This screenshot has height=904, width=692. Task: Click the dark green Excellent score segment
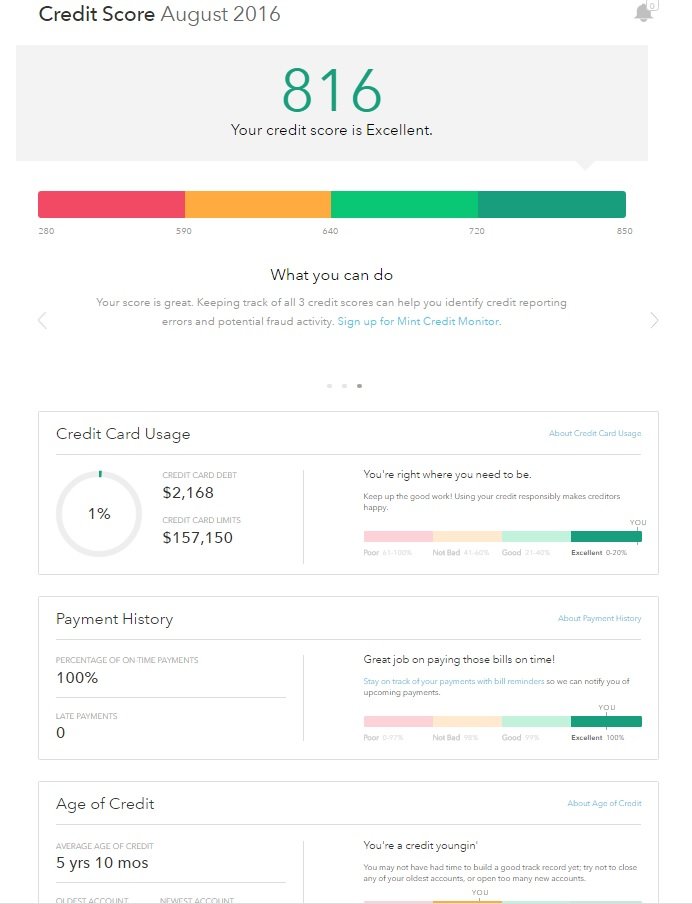[551, 204]
